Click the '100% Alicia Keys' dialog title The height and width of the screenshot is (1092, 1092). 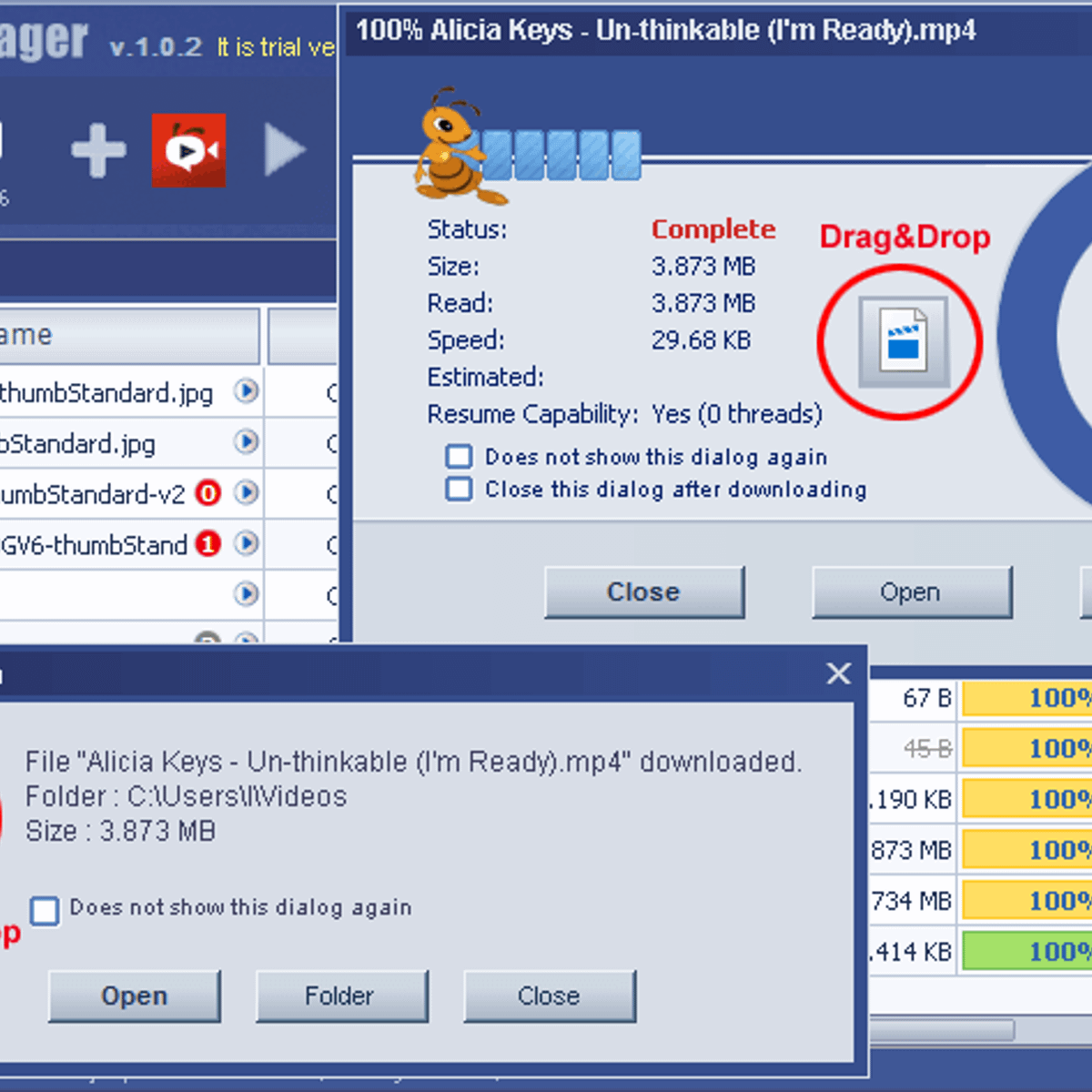665,31
